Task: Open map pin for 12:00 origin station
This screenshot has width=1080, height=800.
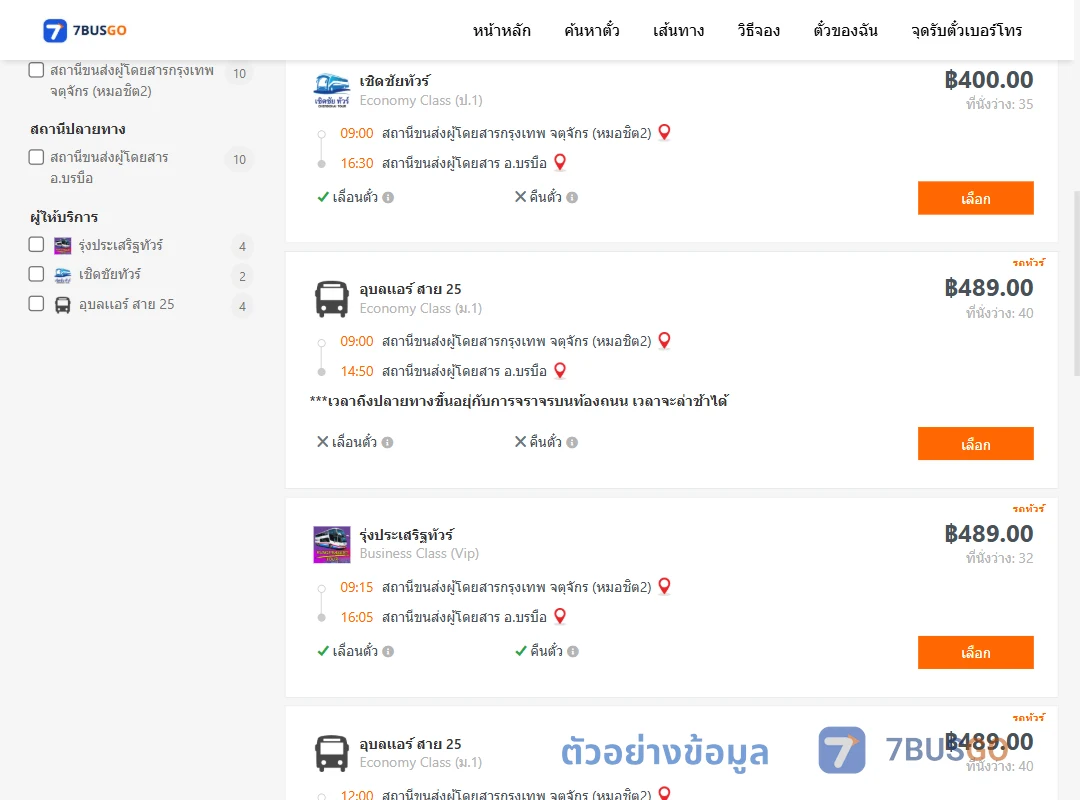Action: coord(665,793)
